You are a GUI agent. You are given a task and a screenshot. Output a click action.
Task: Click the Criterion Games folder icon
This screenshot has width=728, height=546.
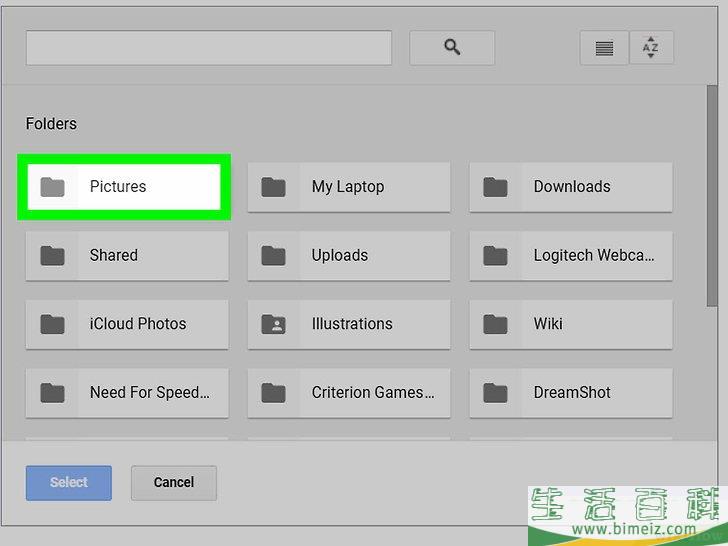click(274, 393)
